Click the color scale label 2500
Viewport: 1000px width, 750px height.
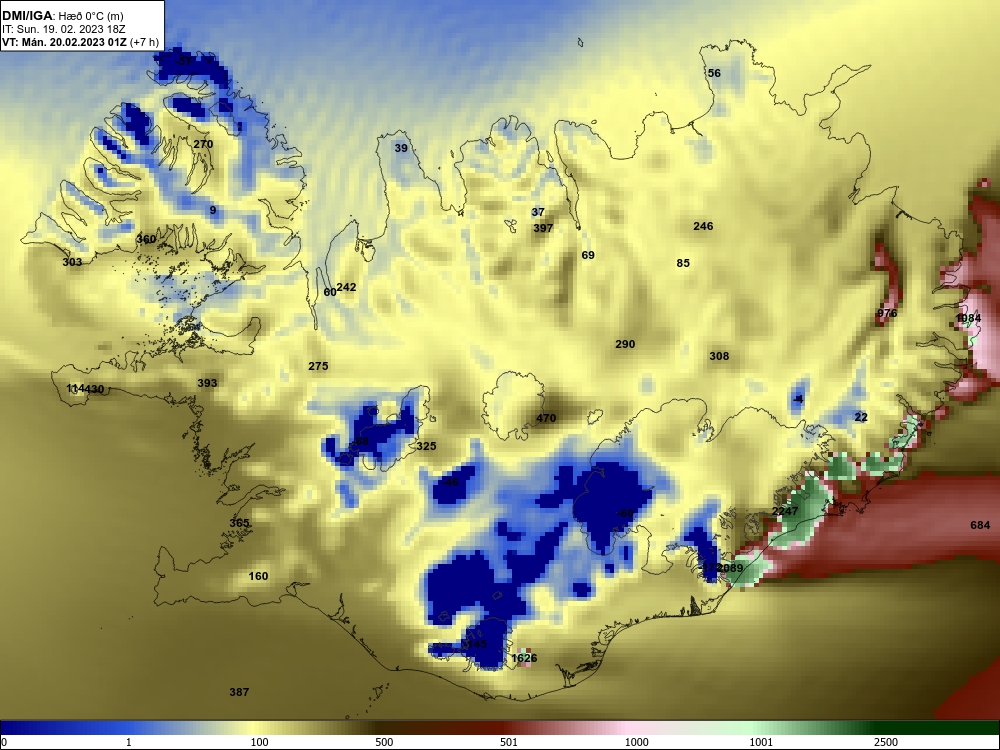tap(886, 742)
